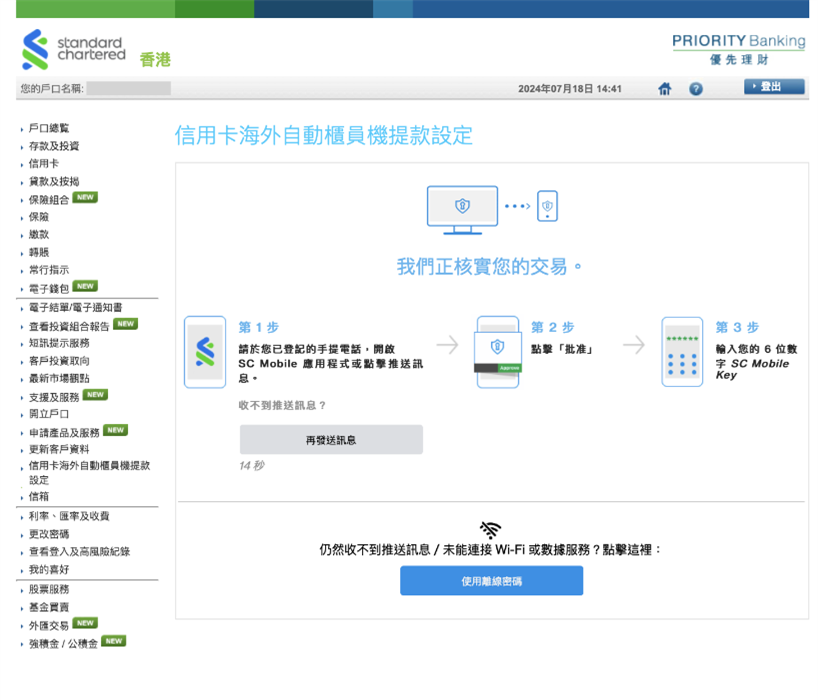
Task: Click the 登出 button at top right
Action: (x=773, y=86)
